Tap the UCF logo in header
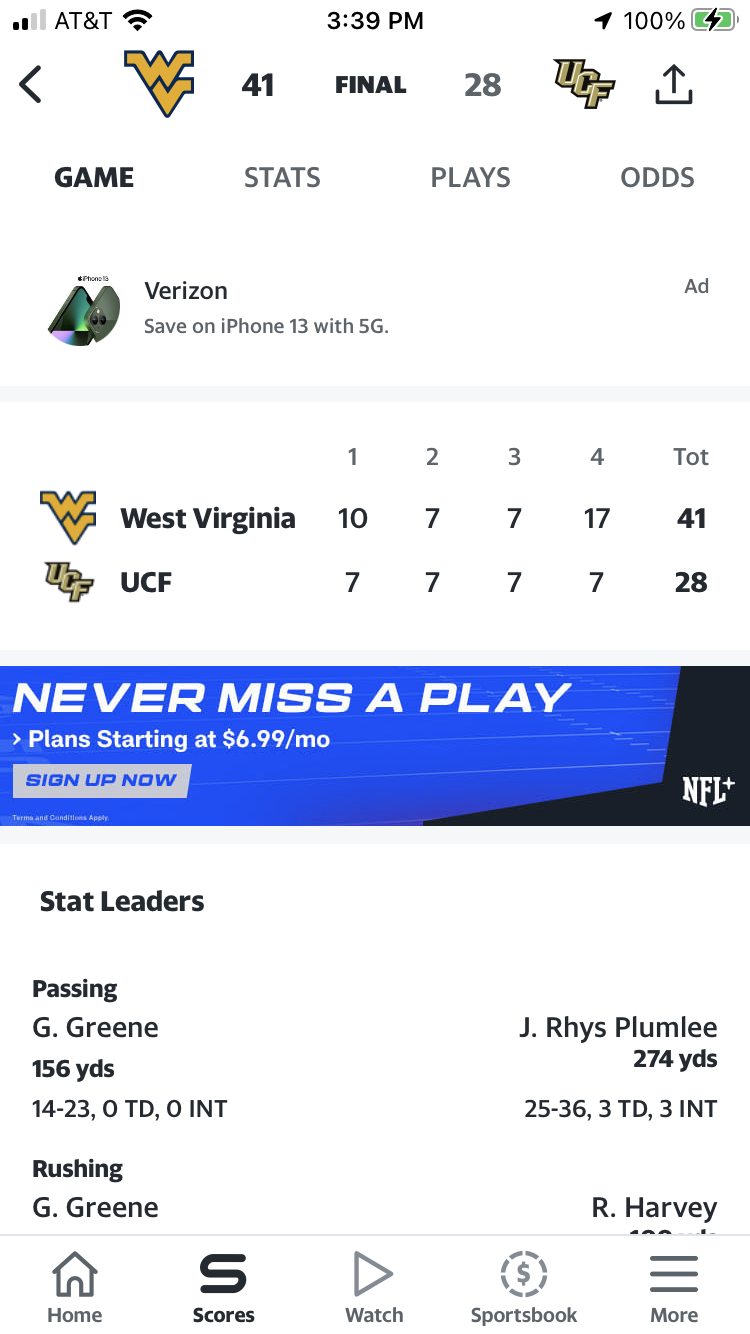The image size is (750, 1334). pyautogui.click(x=584, y=84)
